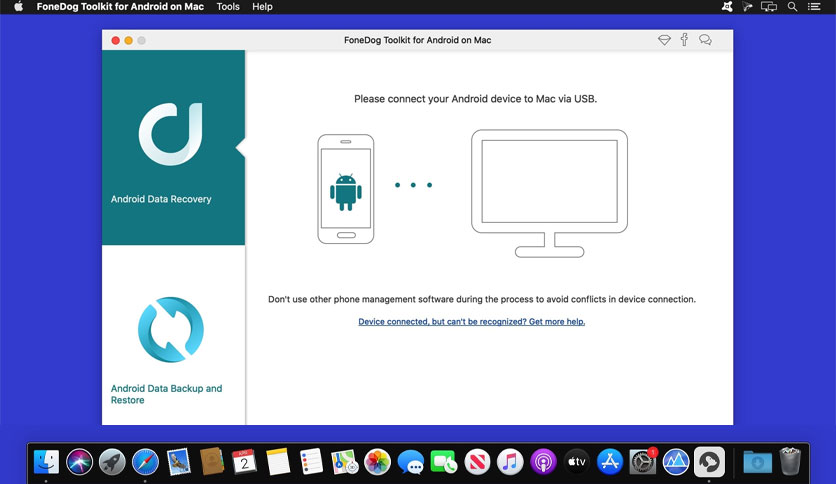The image size is (836, 484).
Task: Open the feedback chat bubbles icon
Action: pyautogui.click(x=705, y=40)
